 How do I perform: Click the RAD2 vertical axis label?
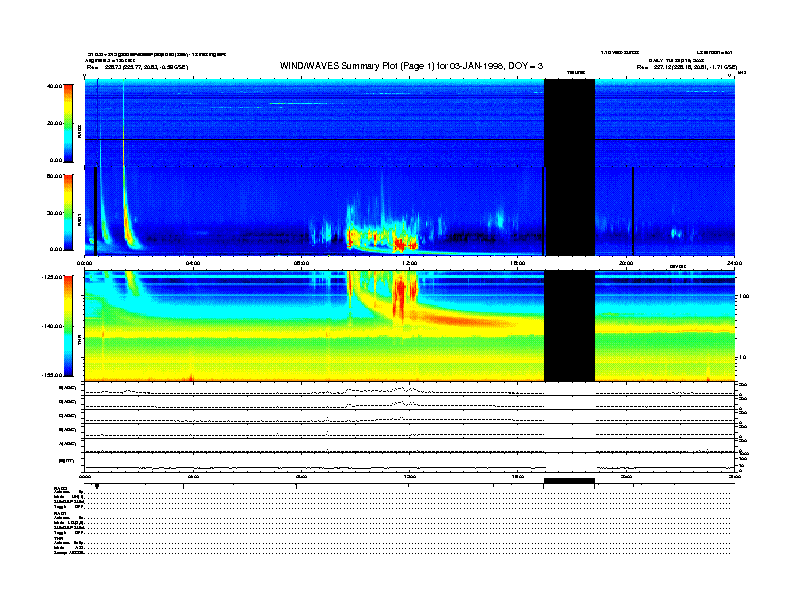pyautogui.click(x=79, y=131)
